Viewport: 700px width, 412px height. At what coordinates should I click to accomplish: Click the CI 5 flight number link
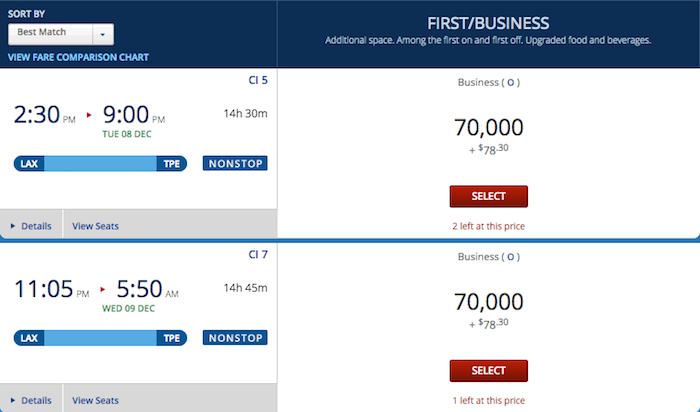(258, 80)
